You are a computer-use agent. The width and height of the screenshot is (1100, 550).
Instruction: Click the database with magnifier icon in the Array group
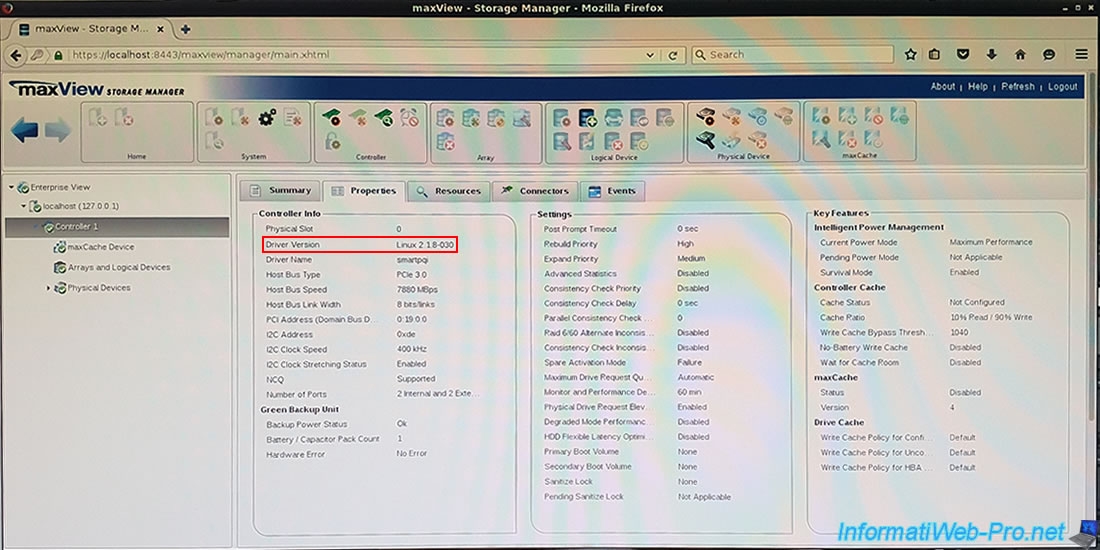coord(521,118)
